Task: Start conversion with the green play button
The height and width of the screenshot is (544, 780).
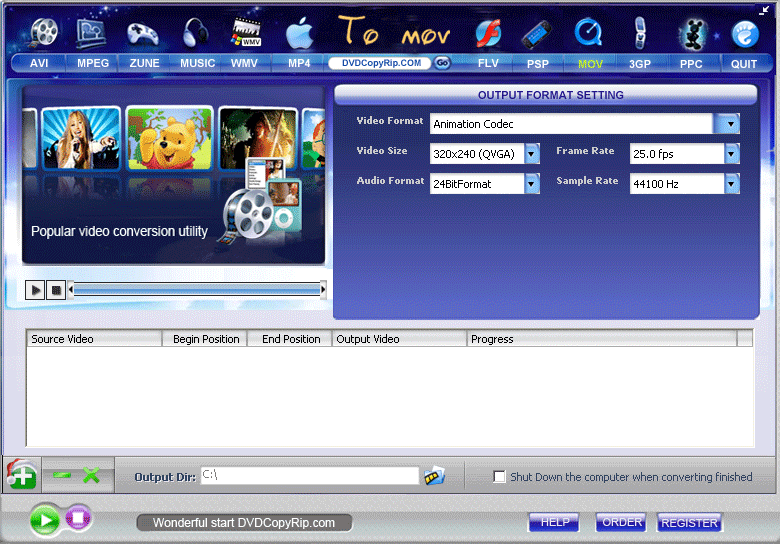Action: click(x=45, y=521)
